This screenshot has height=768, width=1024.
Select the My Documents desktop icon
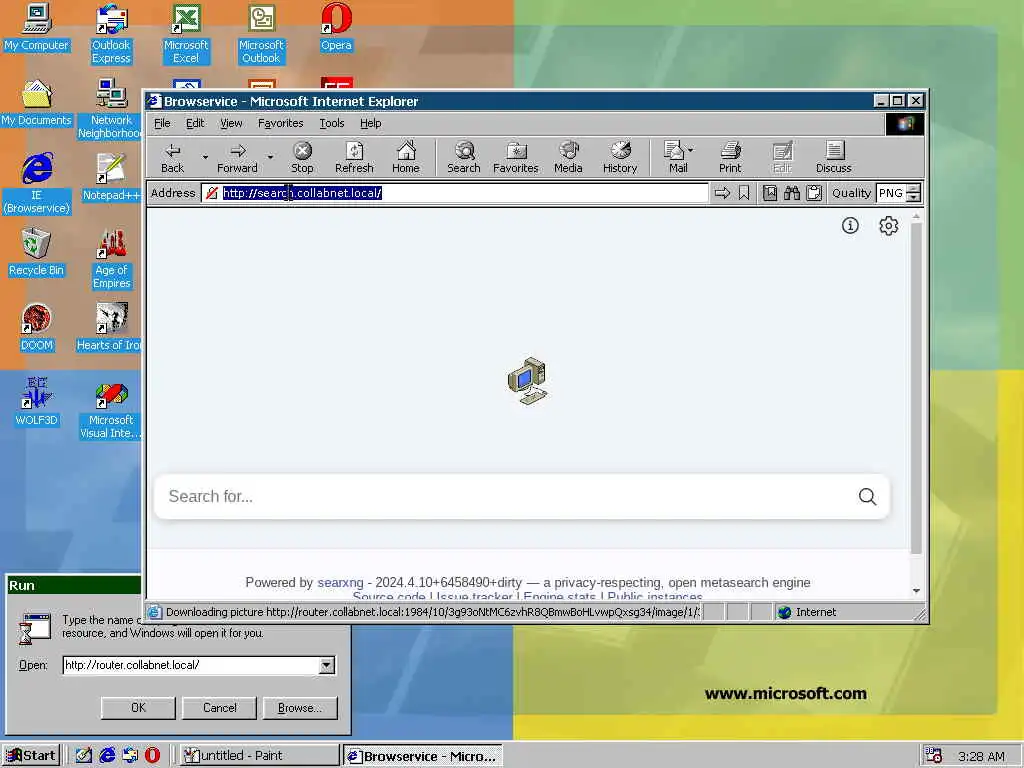tap(37, 103)
